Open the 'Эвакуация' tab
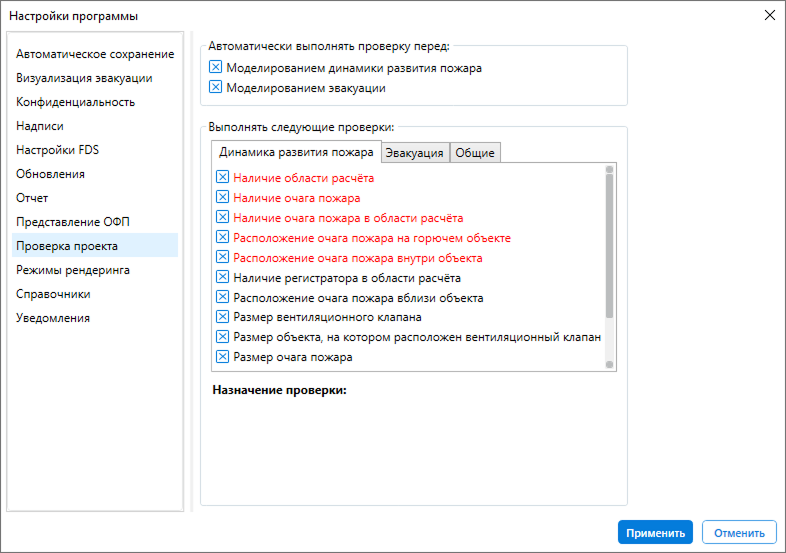This screenshot has height=553, width=786. (415, 153)
